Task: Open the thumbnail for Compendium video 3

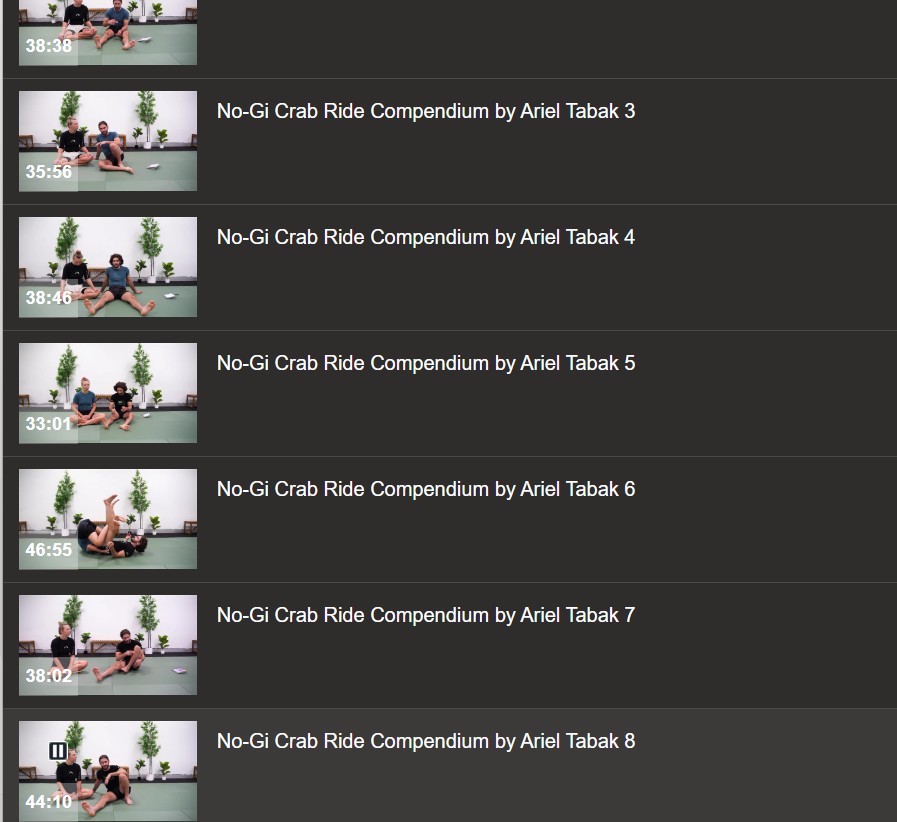Action: pyautogui.click(x=108, y=141)
